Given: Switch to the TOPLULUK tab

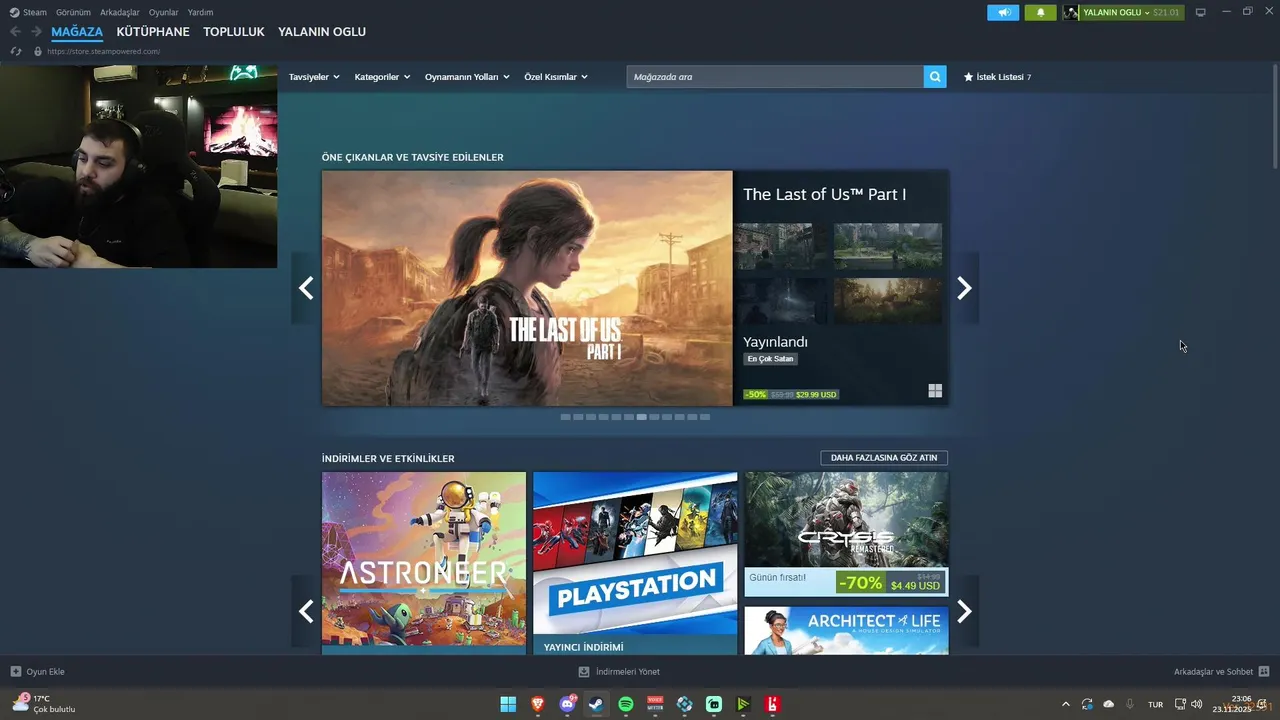Looking at the screenshot, I should pos(234,32).
